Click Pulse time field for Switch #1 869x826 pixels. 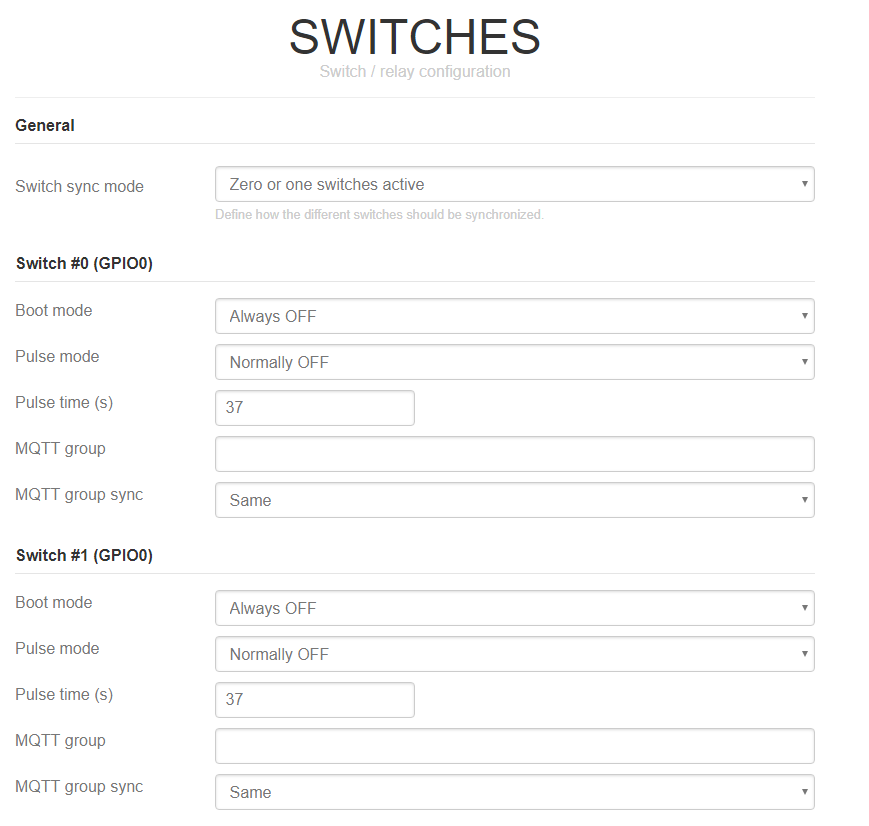click(315, 700)
